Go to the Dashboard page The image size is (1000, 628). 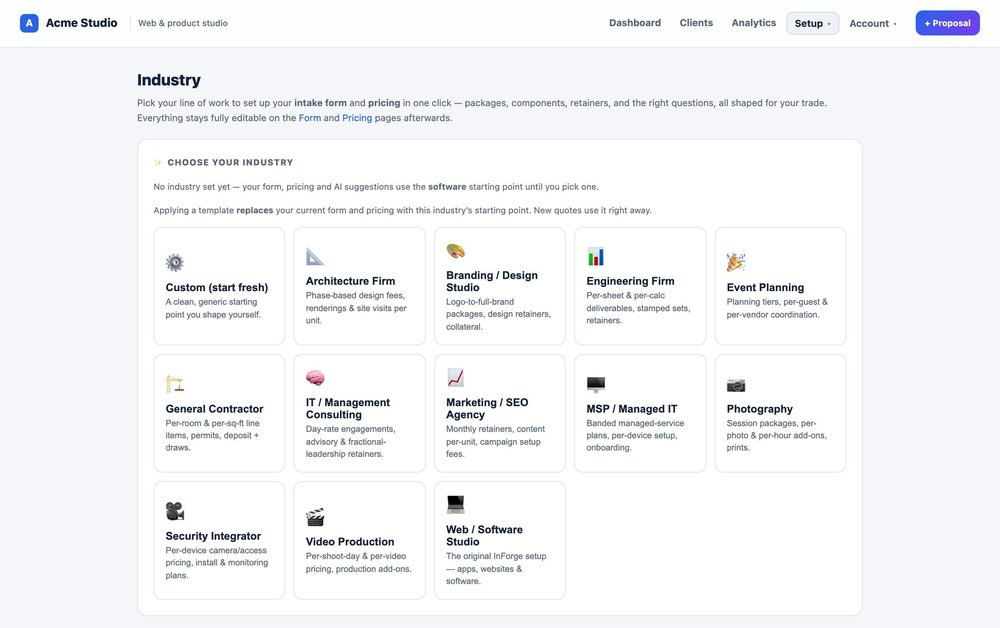[635, 23]
